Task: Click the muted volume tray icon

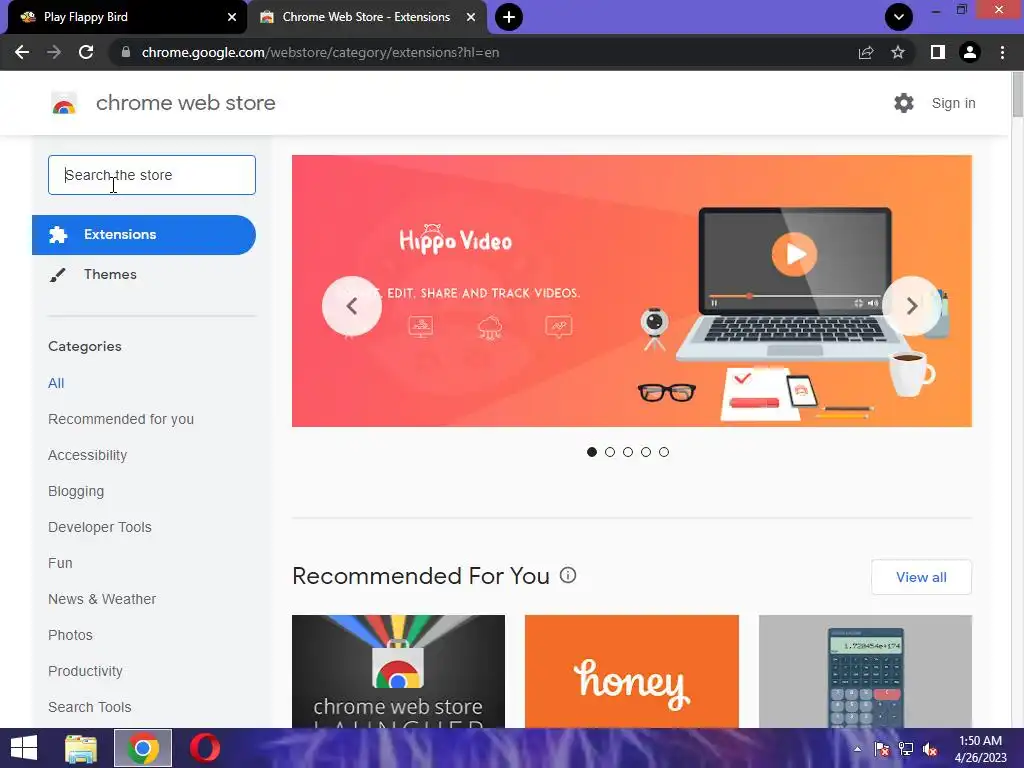Action: pos(930,749)
